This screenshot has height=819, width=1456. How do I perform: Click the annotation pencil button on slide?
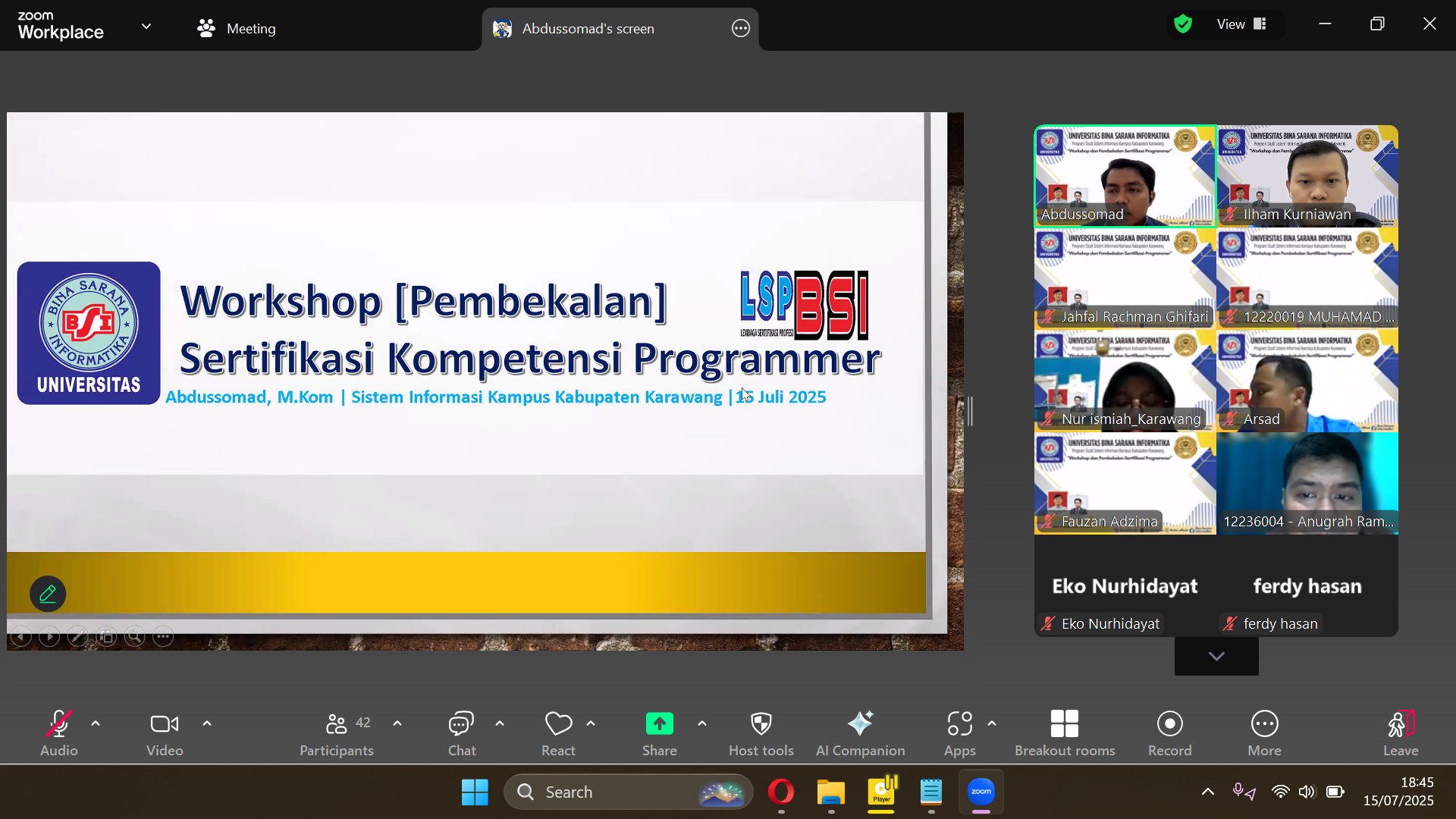pyautogui.click(x=48, y=594)
